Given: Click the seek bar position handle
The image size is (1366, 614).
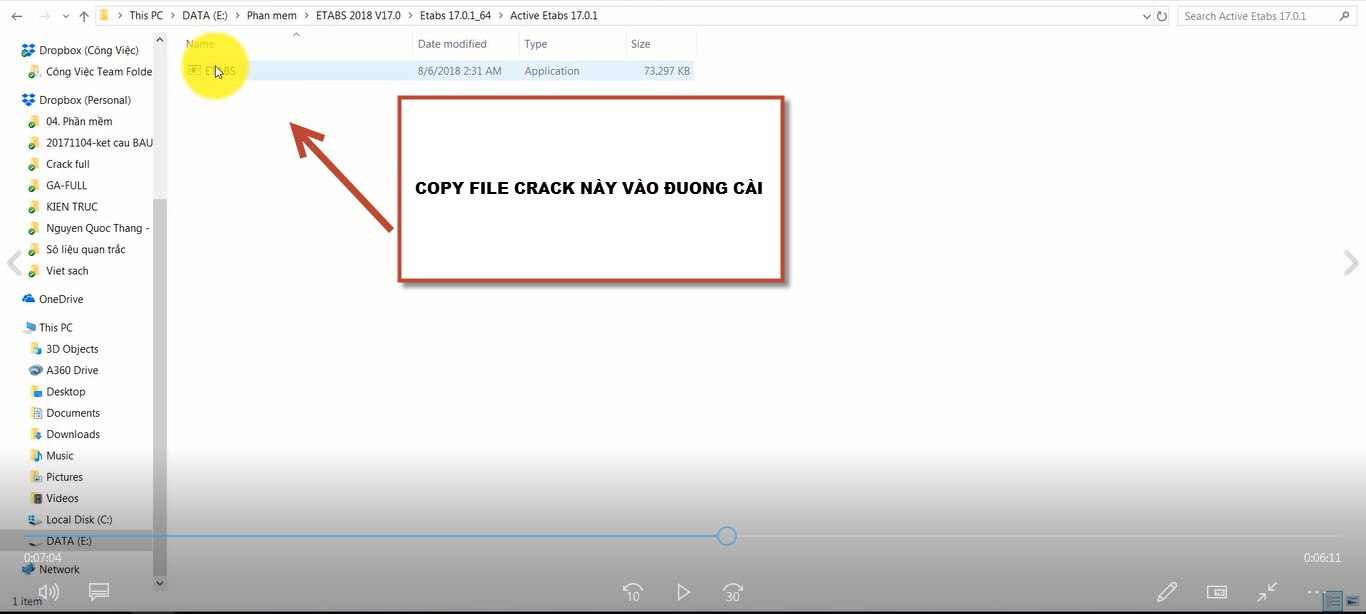Looking at the screenshot, I should [x=727, y=536].
